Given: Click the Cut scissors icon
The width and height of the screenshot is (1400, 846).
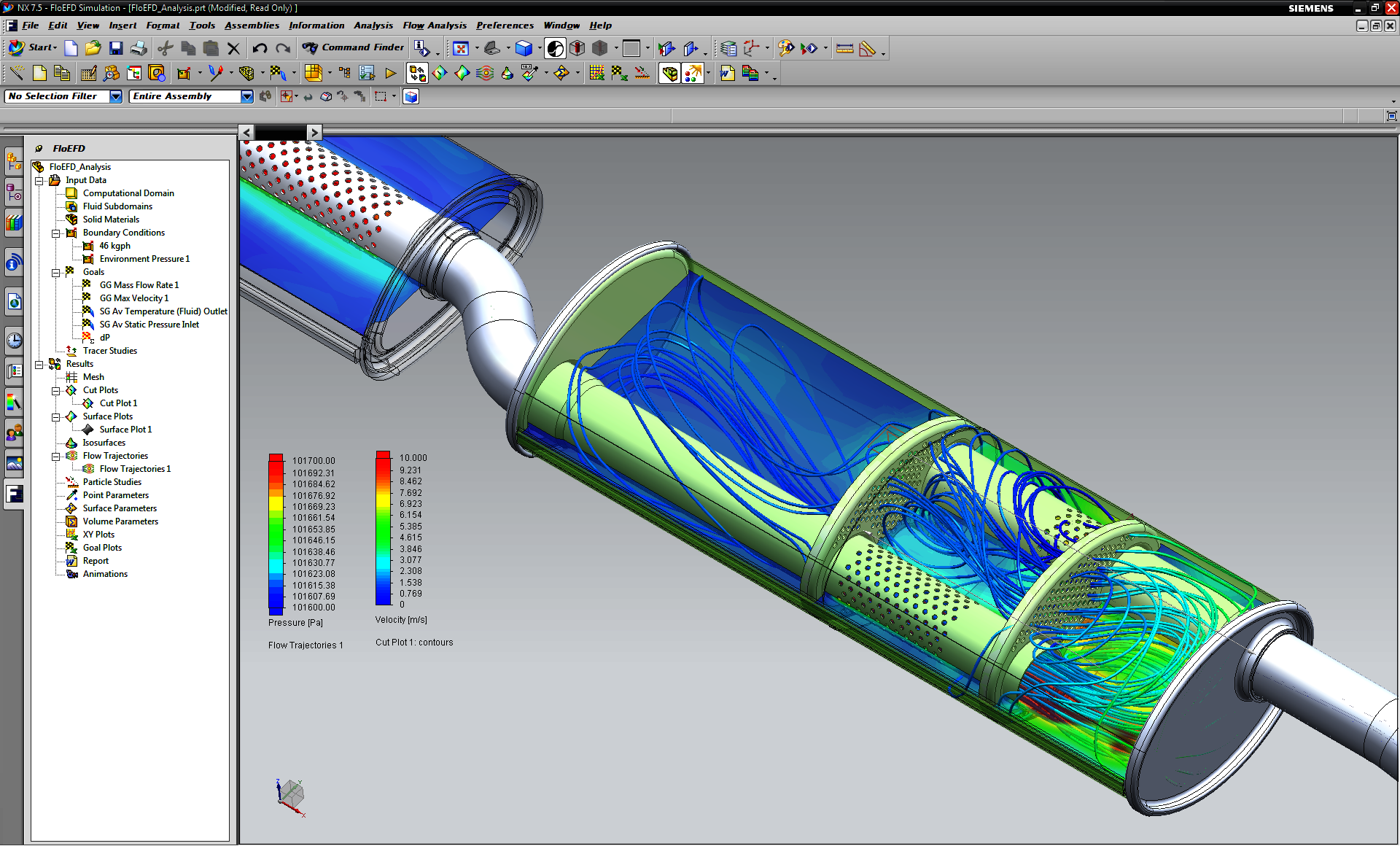Looking at the screenshot, I should (x=166, y=48).
